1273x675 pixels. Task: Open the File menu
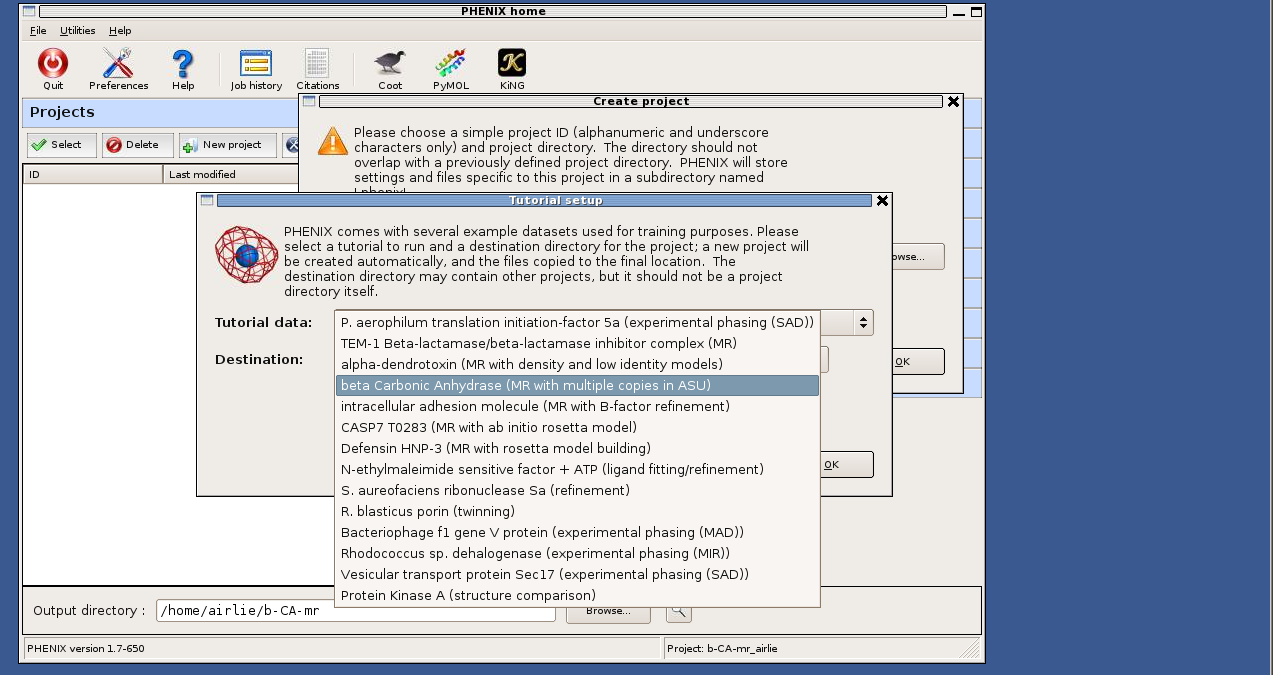38,31
